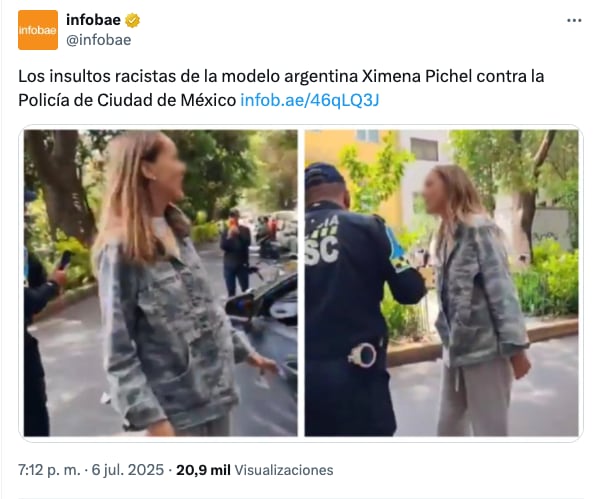Click the tweet text about Ximena Pichel
The height and width of the screenshot is (499, 599).
coord(281,88)
